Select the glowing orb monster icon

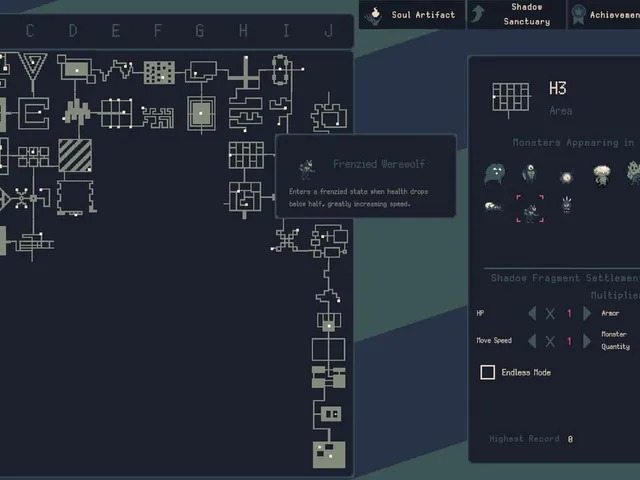click(566, 177)
